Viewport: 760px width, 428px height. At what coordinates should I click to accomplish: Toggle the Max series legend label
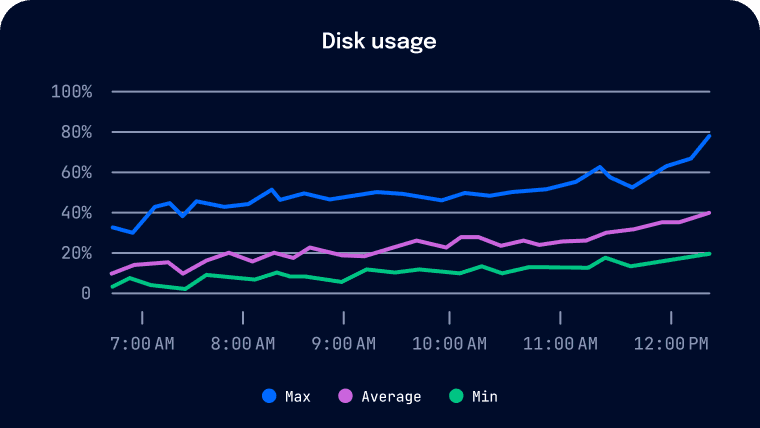[297, 397]
